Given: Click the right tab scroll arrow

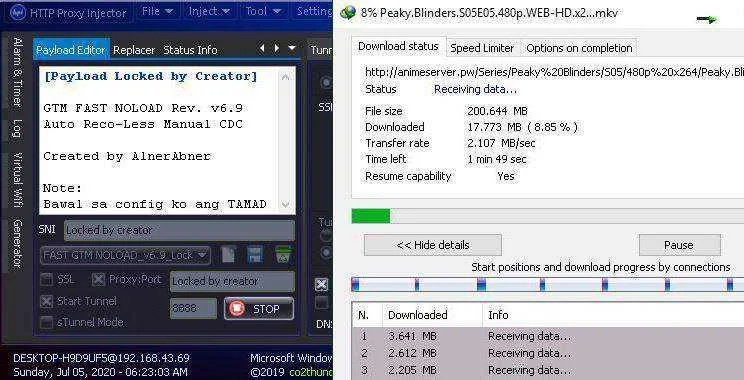Looking at the screenshot, I should [277, 48].
